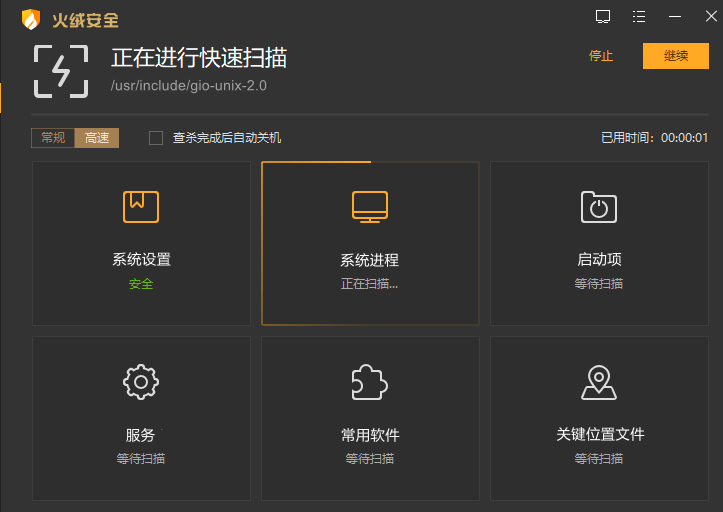This screenshot has height=512, width=723.
Task: Click the Huorong Security flame logo
Action: tap(31, 19)
